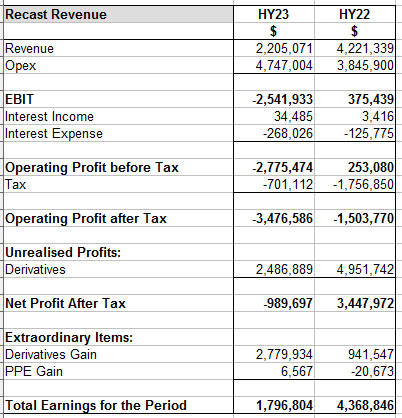This screenshot has width=402, height=418.
Task: Select the Opex row label
Action: point(21,66)
